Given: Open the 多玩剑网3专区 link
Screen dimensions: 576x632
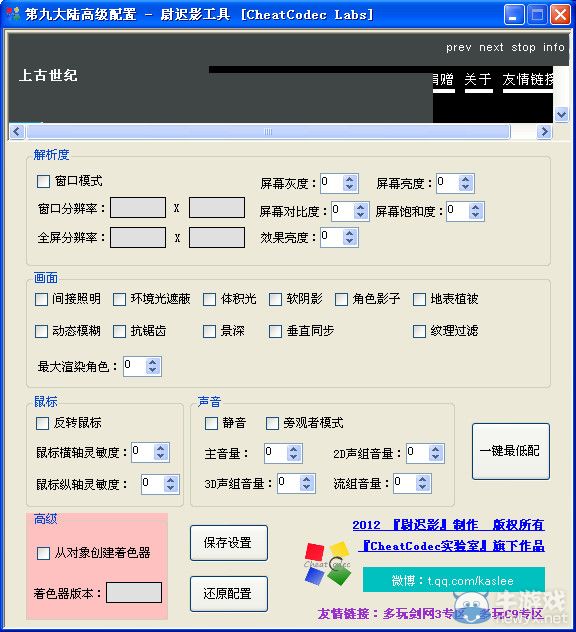Looking at the screenshot, I should point(424,614).
